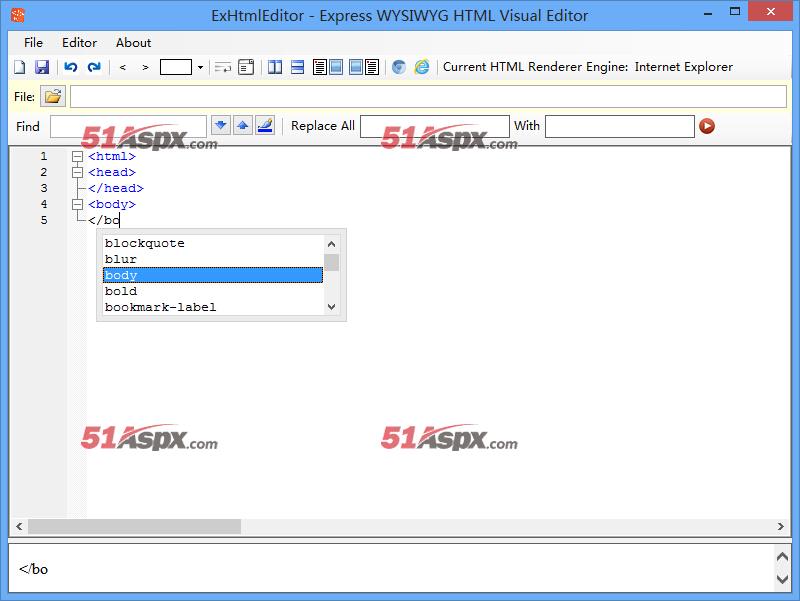Show code-left preview-right layout button

[336, 67]
